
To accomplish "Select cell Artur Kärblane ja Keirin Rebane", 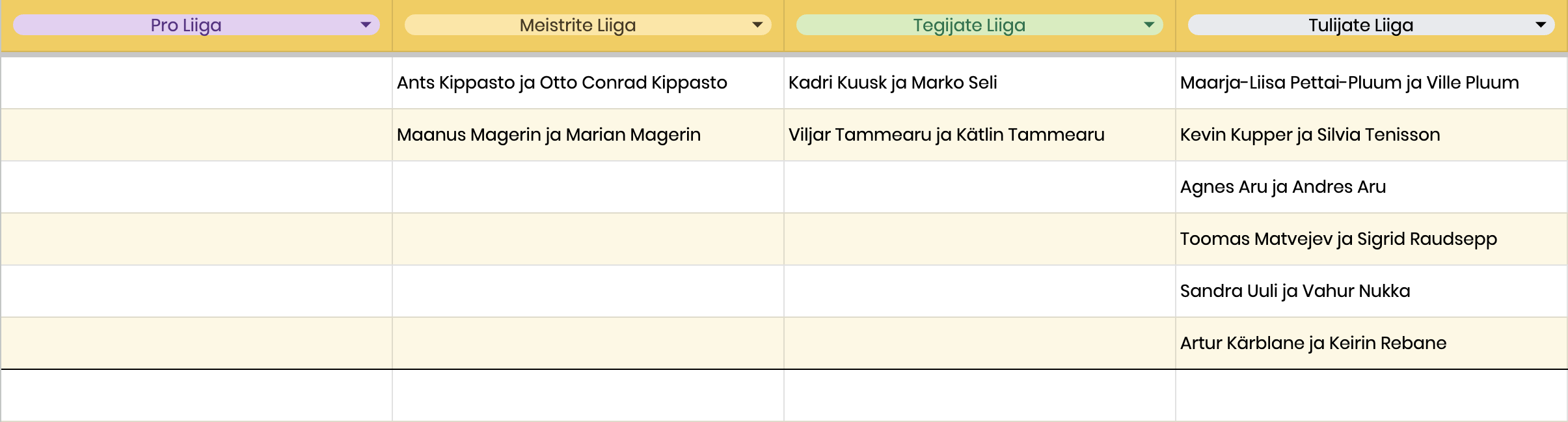I will click(1372, 343).
